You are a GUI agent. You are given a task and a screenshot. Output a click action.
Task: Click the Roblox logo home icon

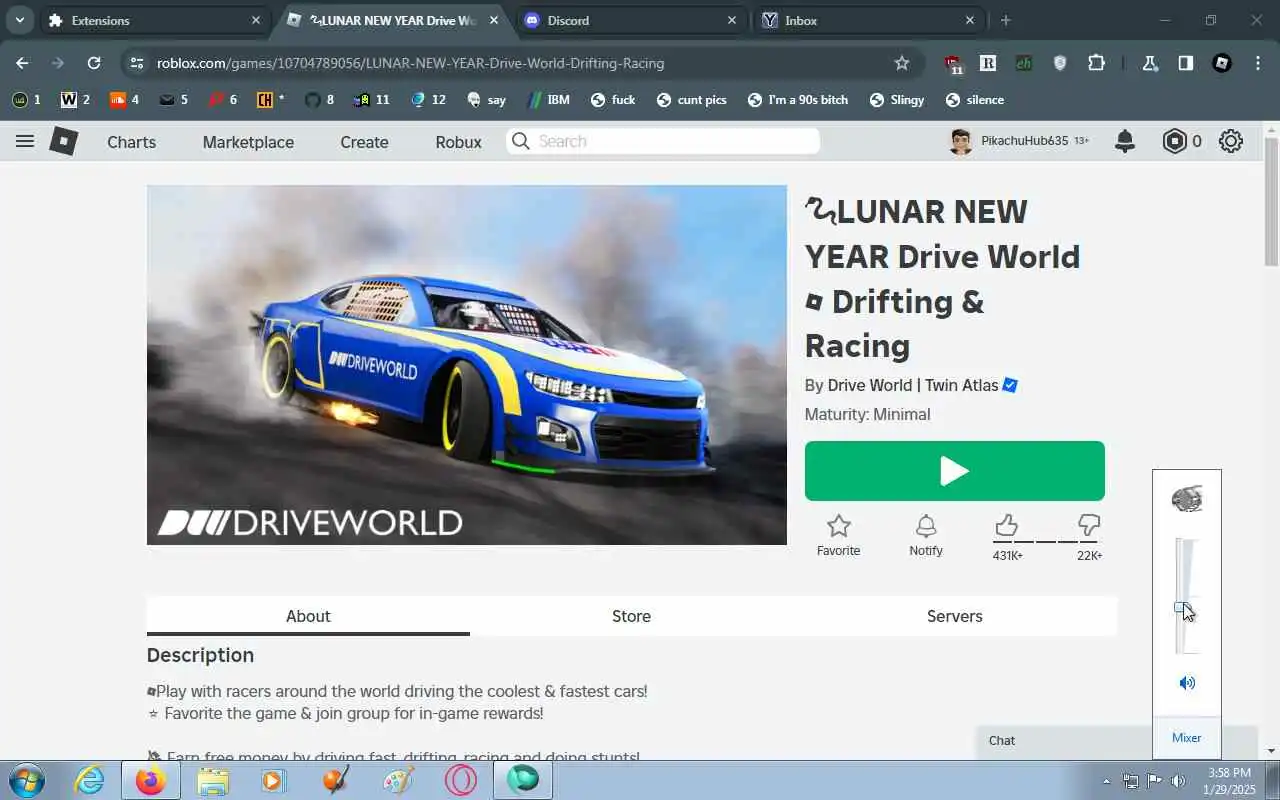(x=64, y=141)
